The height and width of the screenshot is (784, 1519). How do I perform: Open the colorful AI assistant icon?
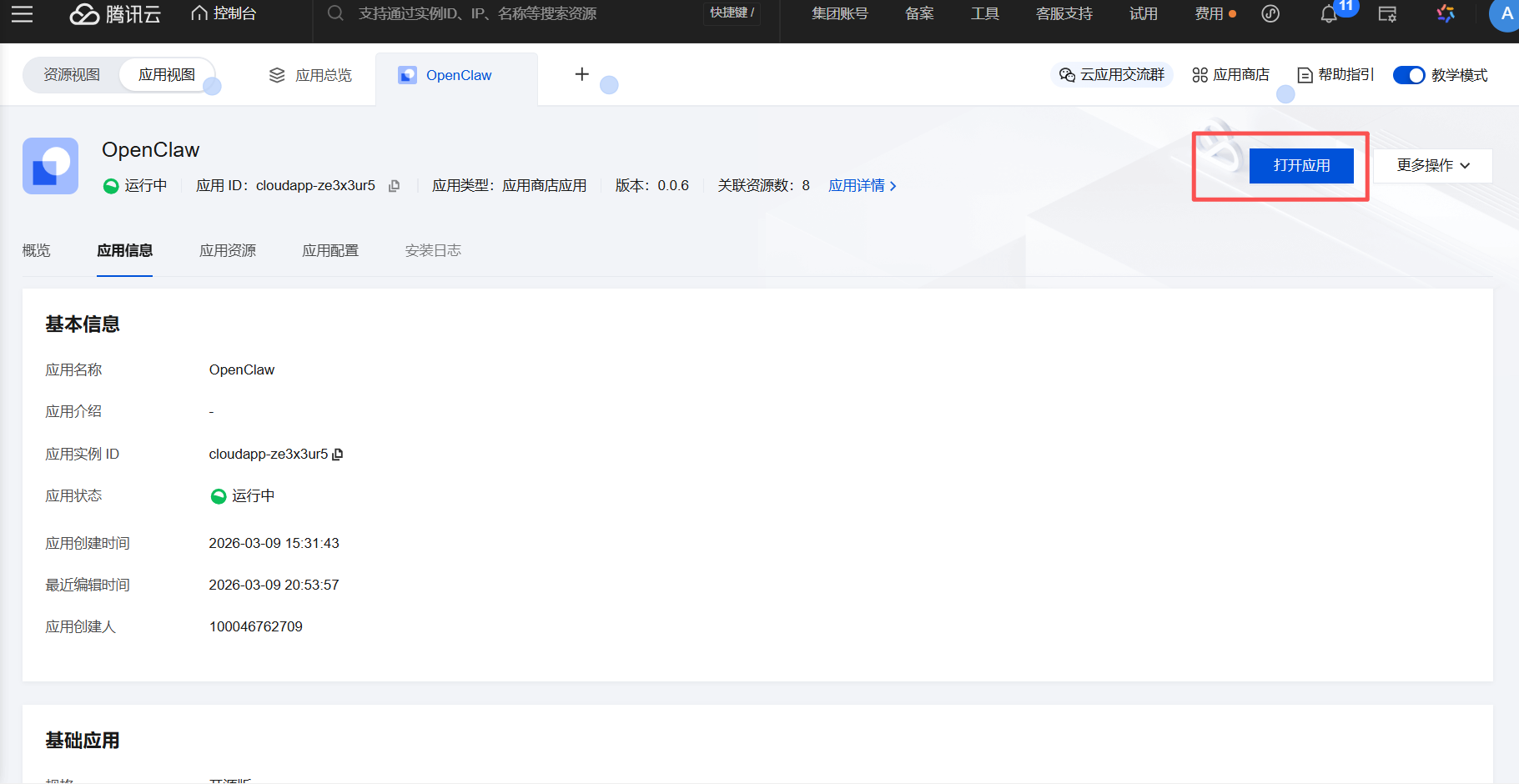click(x=1446, y=13)
